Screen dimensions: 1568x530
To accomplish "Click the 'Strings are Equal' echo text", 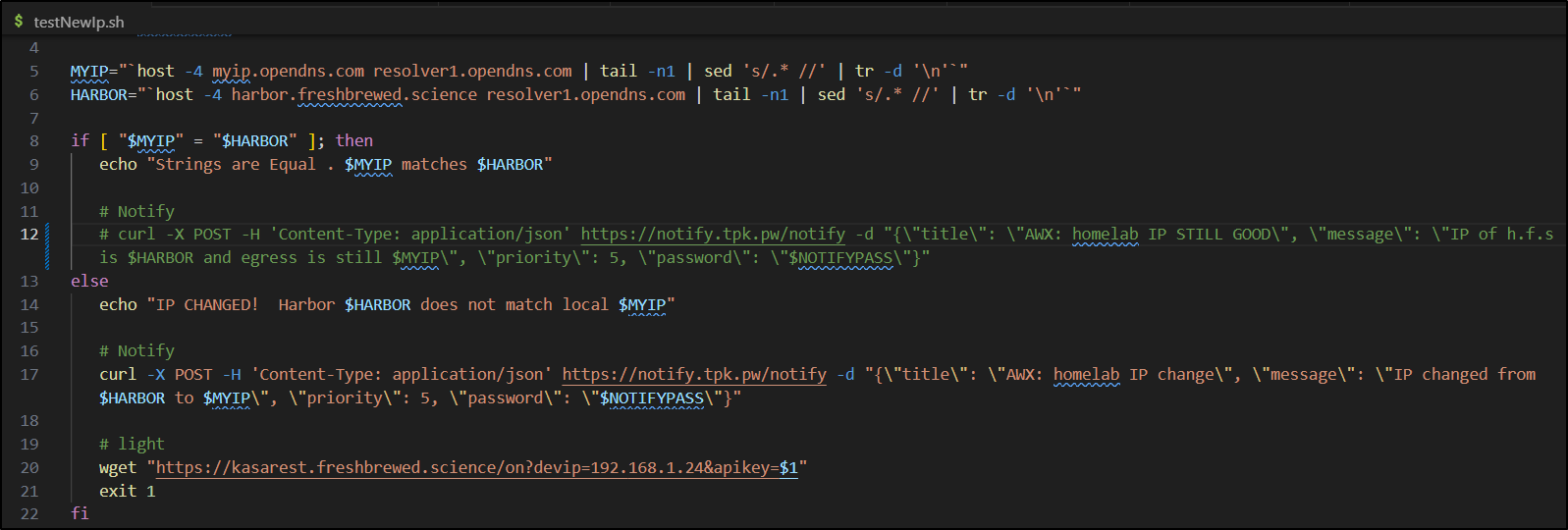I will pos(236,165).
